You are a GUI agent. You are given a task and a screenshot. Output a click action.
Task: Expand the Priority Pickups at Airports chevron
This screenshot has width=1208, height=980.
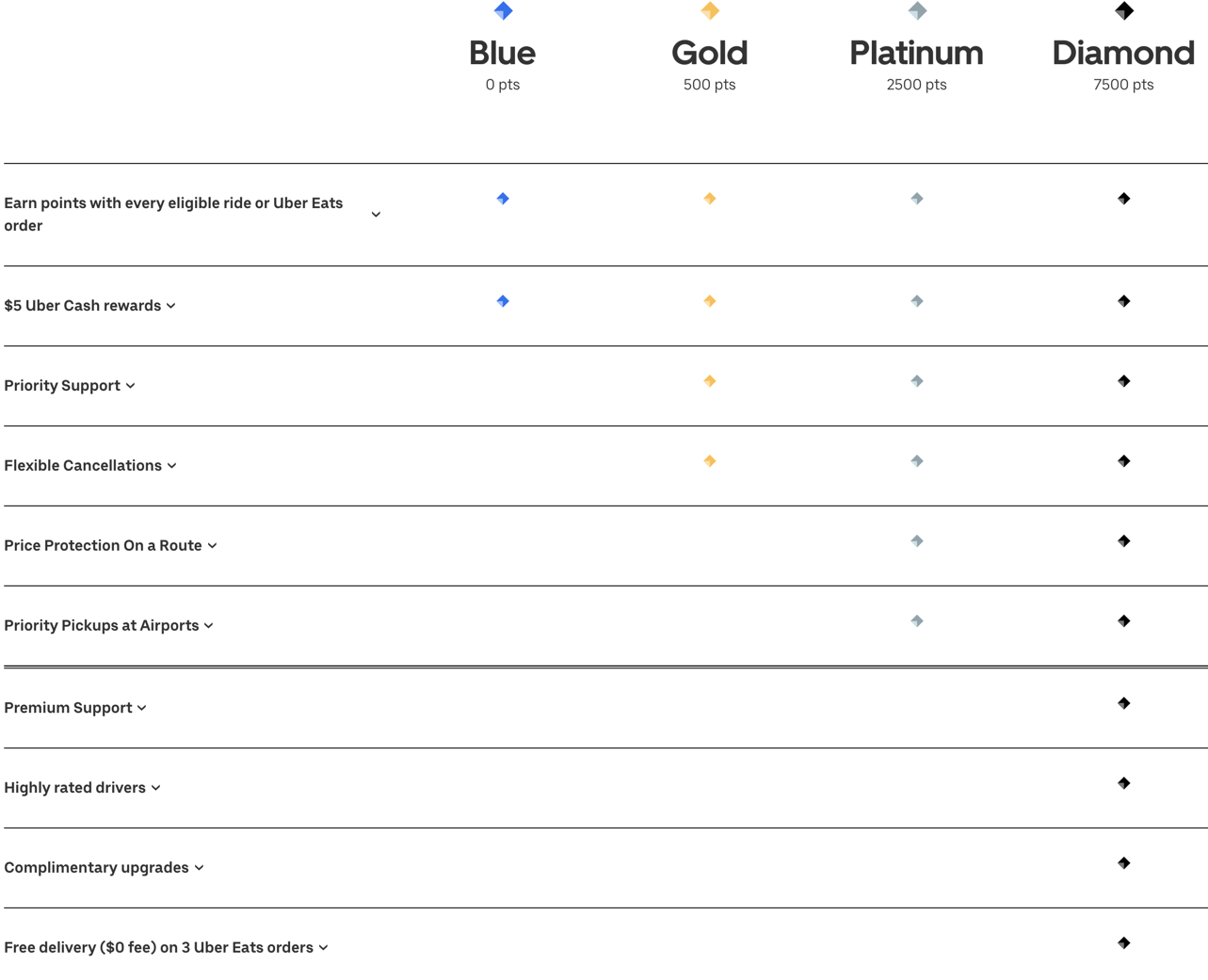pos(209,626)
